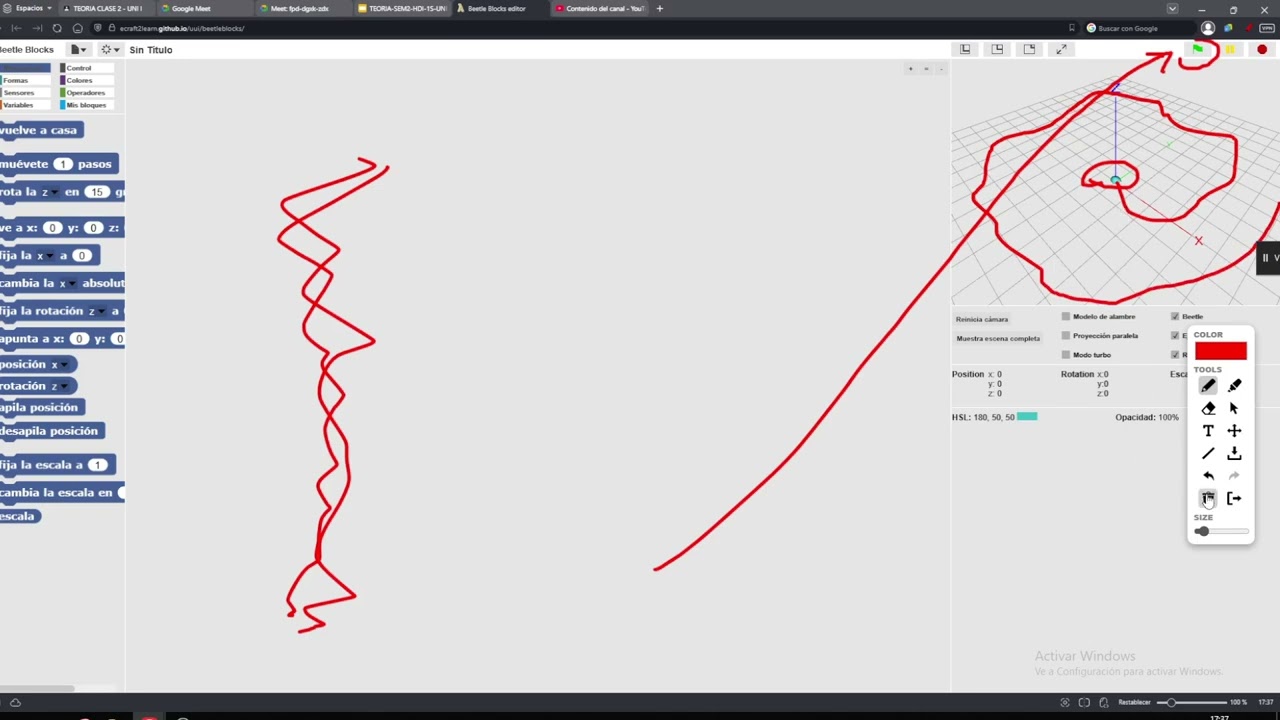This screenshot has height=720, width=1280.
Task: Open a new browser tab
Action: 659,8
